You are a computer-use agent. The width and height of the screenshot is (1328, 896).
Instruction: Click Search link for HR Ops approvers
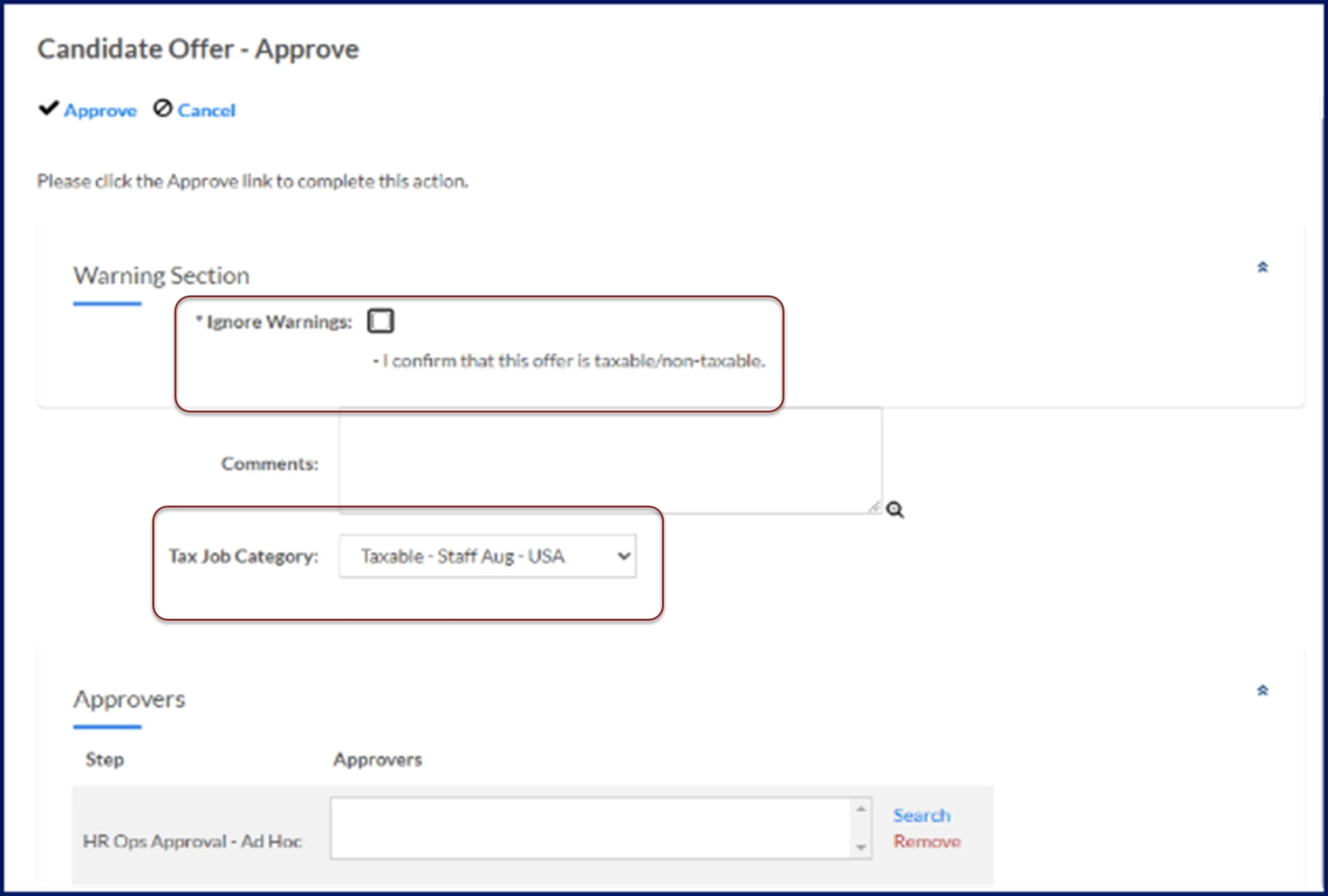tap(921, 815)
